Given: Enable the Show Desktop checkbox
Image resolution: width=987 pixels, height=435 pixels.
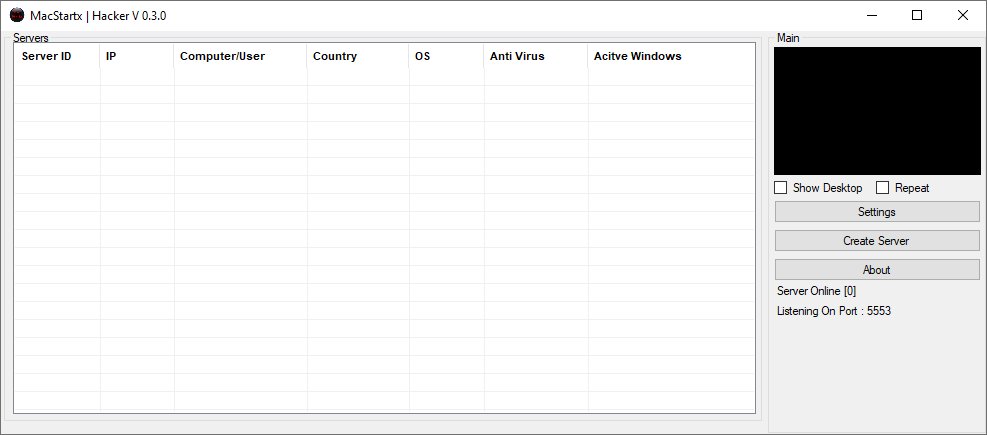Looking at the screenshot, I should tap(781, 188).
